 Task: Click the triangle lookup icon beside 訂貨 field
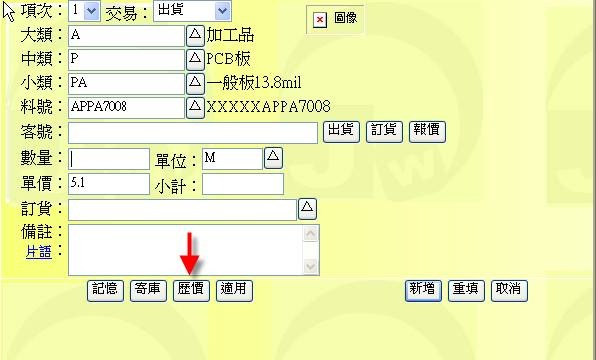pos(307,209)
